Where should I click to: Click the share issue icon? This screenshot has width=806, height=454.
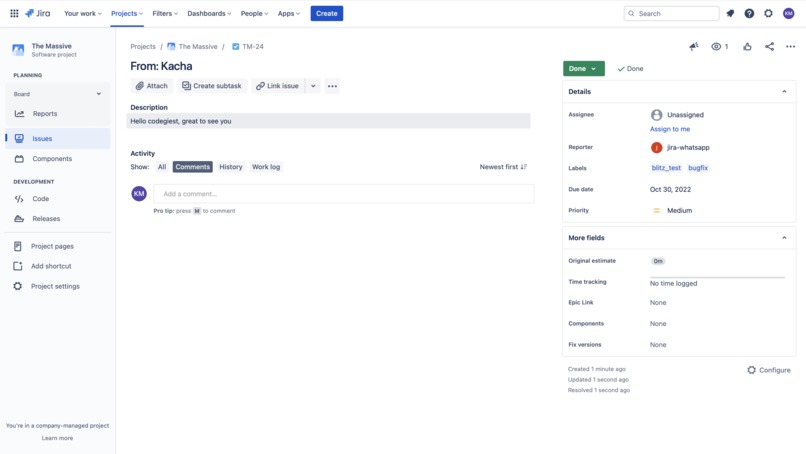tap(769, 47)
